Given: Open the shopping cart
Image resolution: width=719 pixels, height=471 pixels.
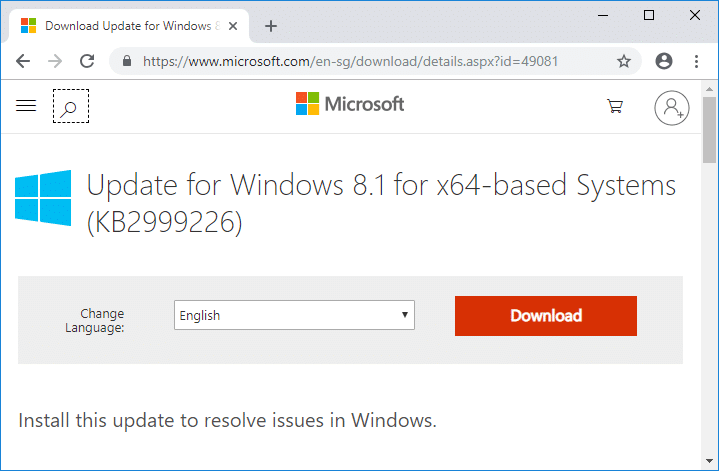Looking at the screenshot, I should (x=615, y=106).
